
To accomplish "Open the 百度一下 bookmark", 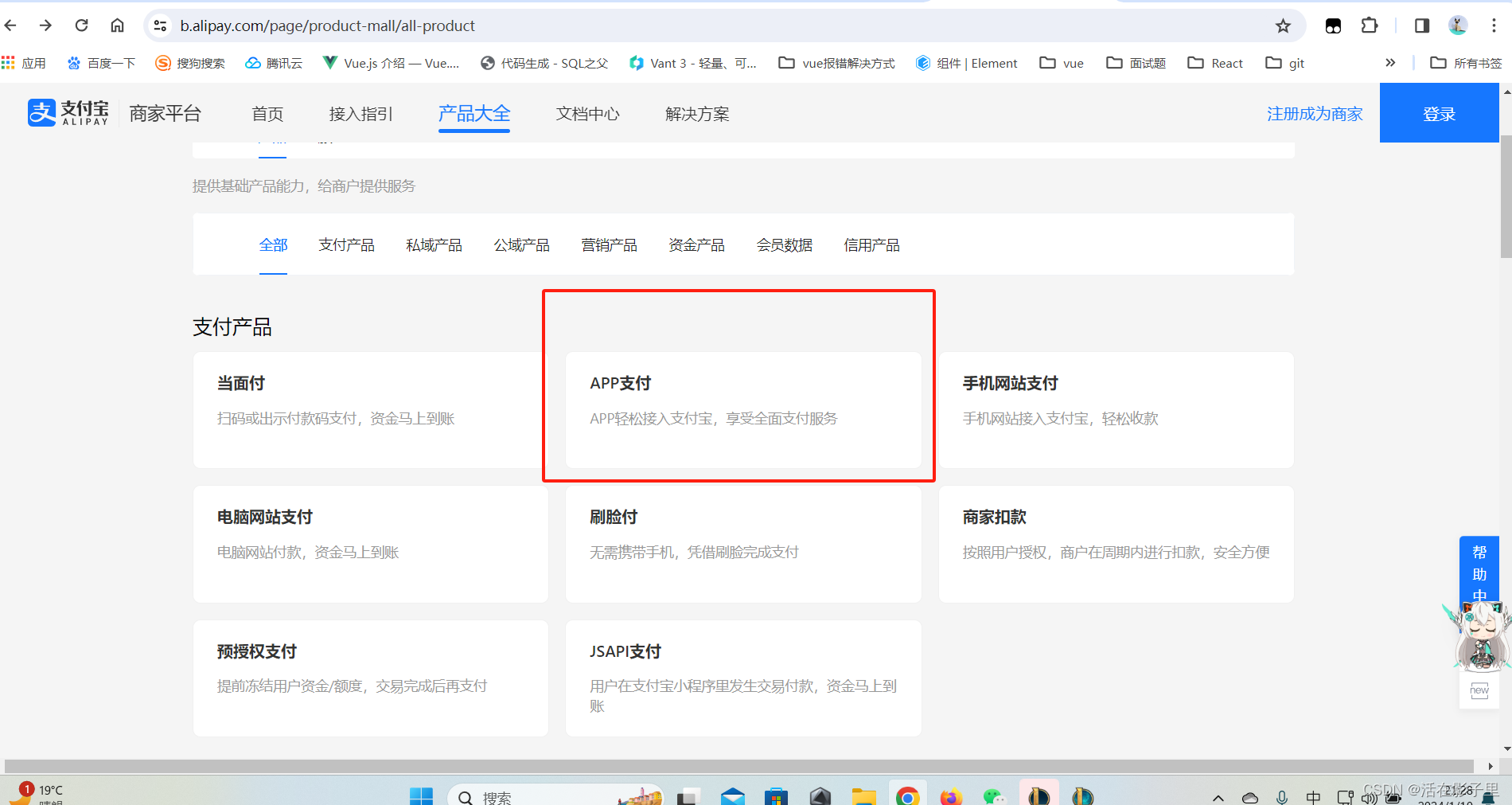I will click(101, 63).
